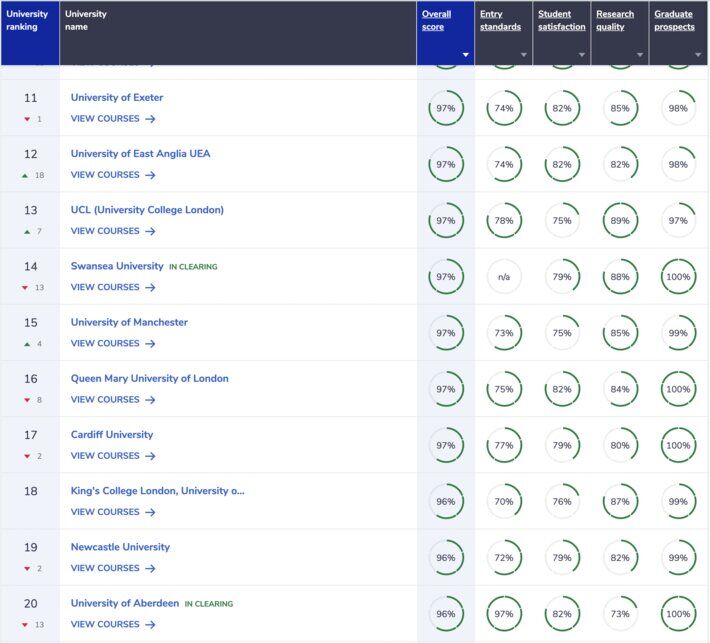Viewport: 710px width, 643px height.
Task: Click University of Aberdeen's 97% entry standards circle
Action: pos(504,613)
